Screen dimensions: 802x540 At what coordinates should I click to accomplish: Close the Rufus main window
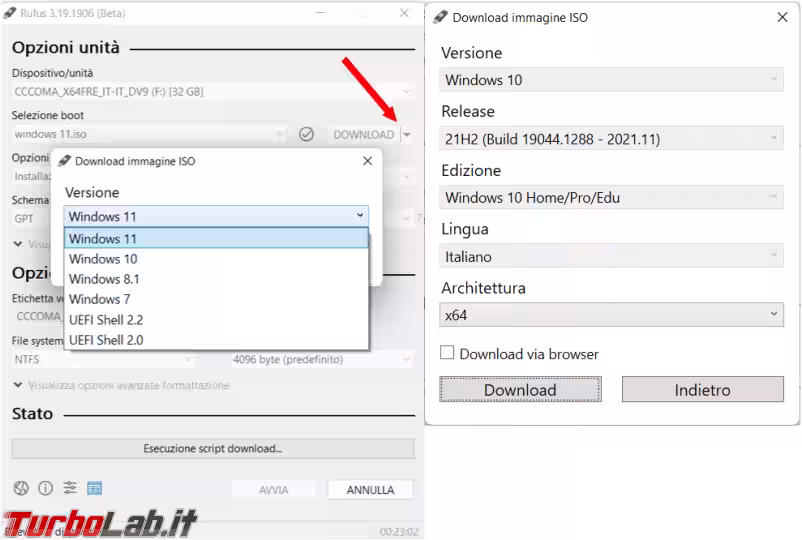pos(404,13)
